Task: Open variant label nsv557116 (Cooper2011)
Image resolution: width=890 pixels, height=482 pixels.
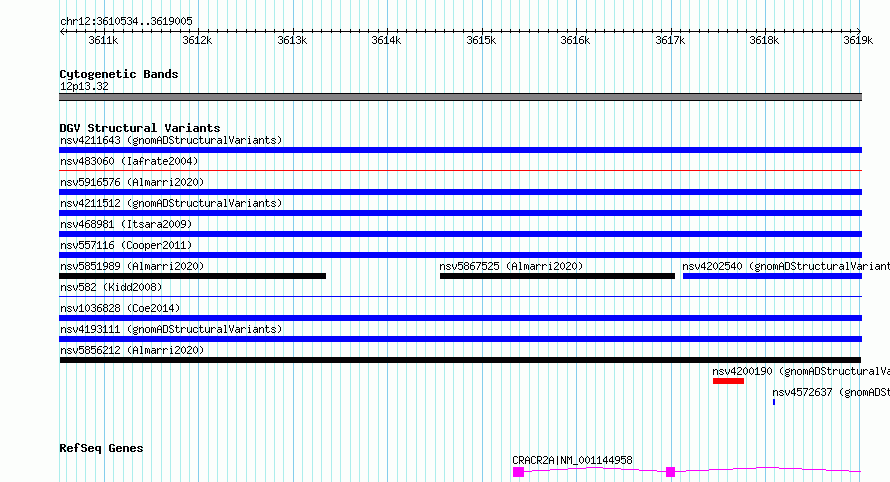Action: 126,245
